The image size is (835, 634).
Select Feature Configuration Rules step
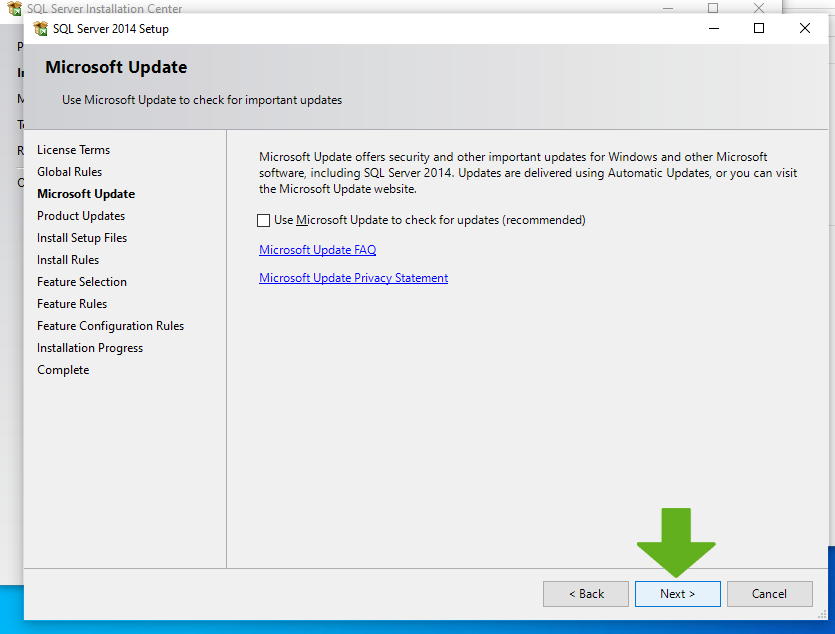click(110, 326)
